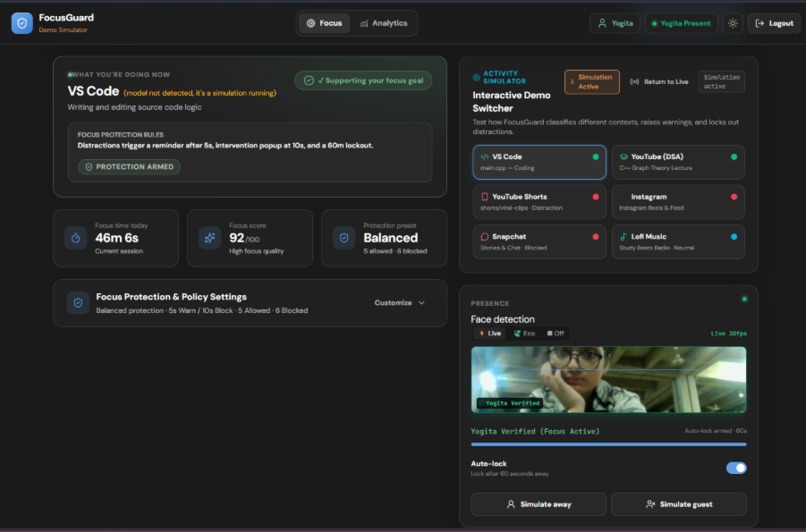The image size is (806, 532).
Task: Select the Snapchat simulation card
Action: coord(539,242)
